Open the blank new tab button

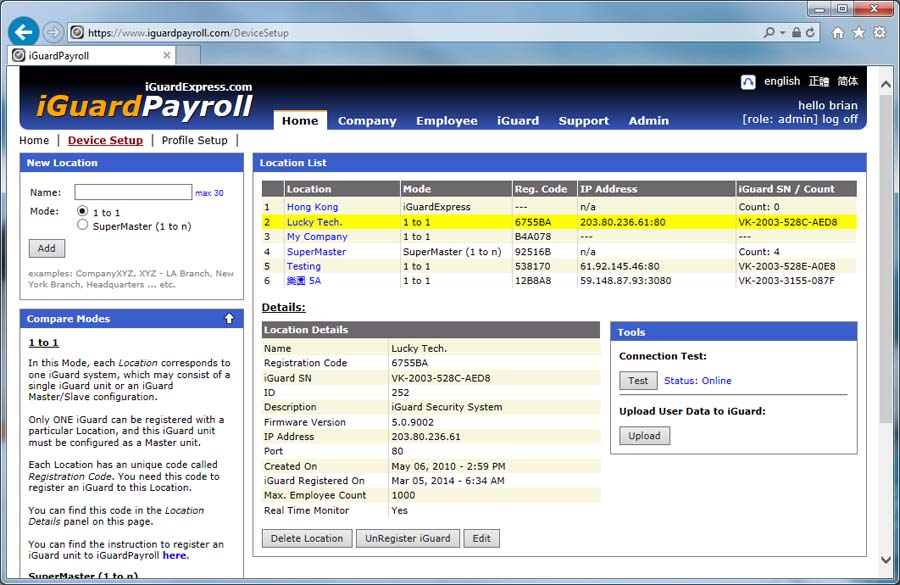(188, 55)
